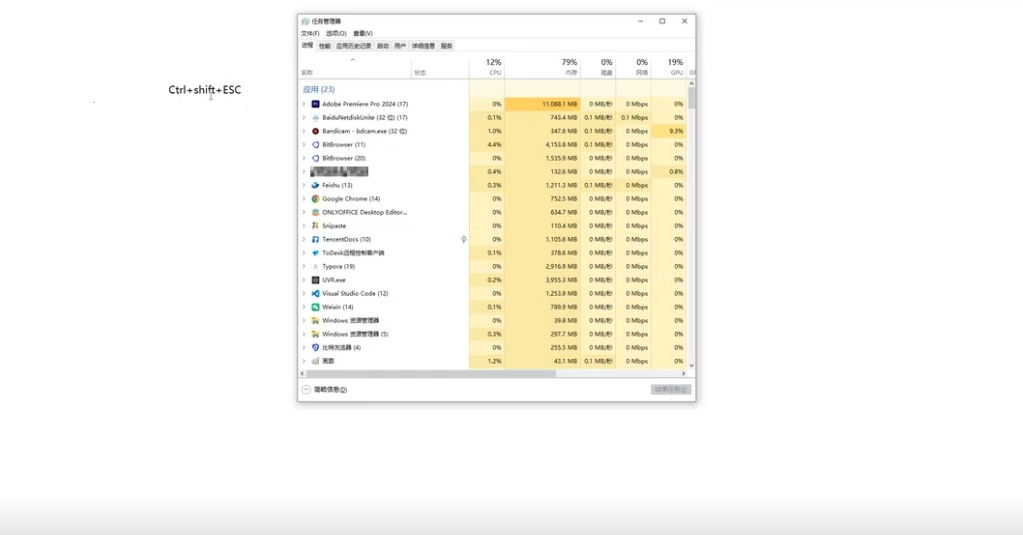
Task: Click the UVR.exe app icon
Action: (315, 280)
